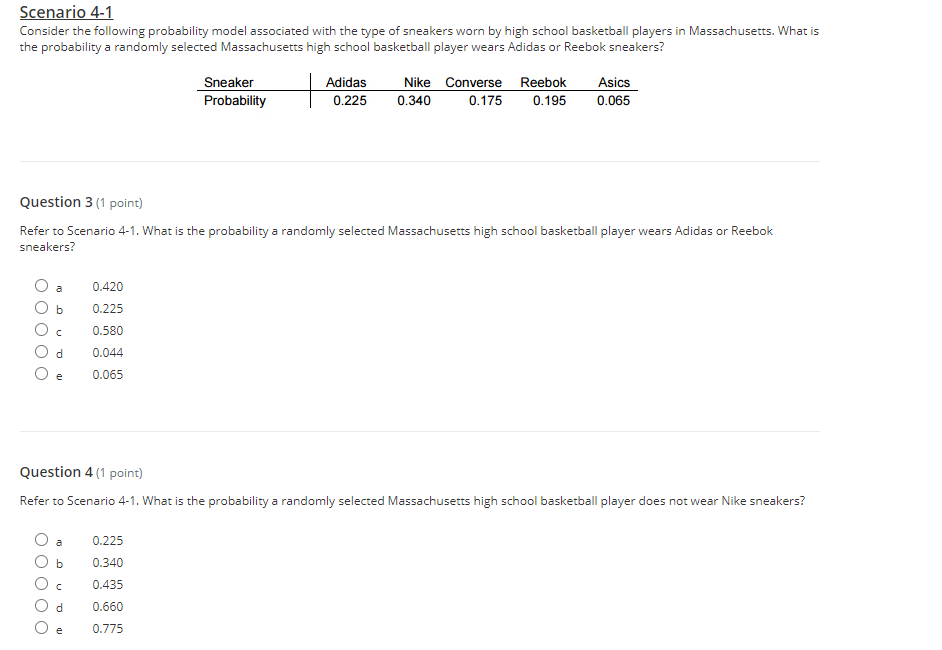Click the Adidas column header in the table
942x650 pixels.
(x=347, y=82)
